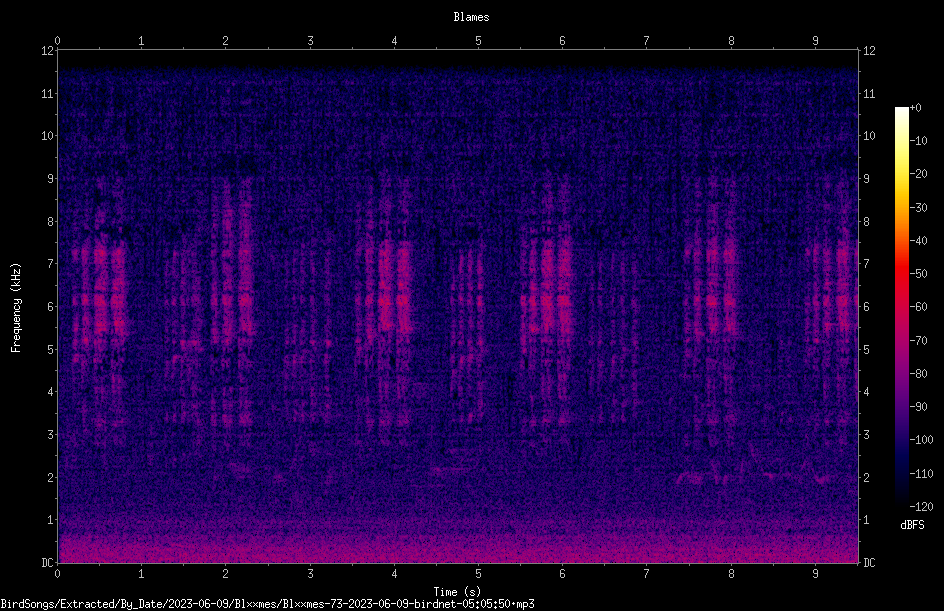Click the "-20" value on the color scale
The height and width of the screenshot is (611, 944).
pos(918,174)
